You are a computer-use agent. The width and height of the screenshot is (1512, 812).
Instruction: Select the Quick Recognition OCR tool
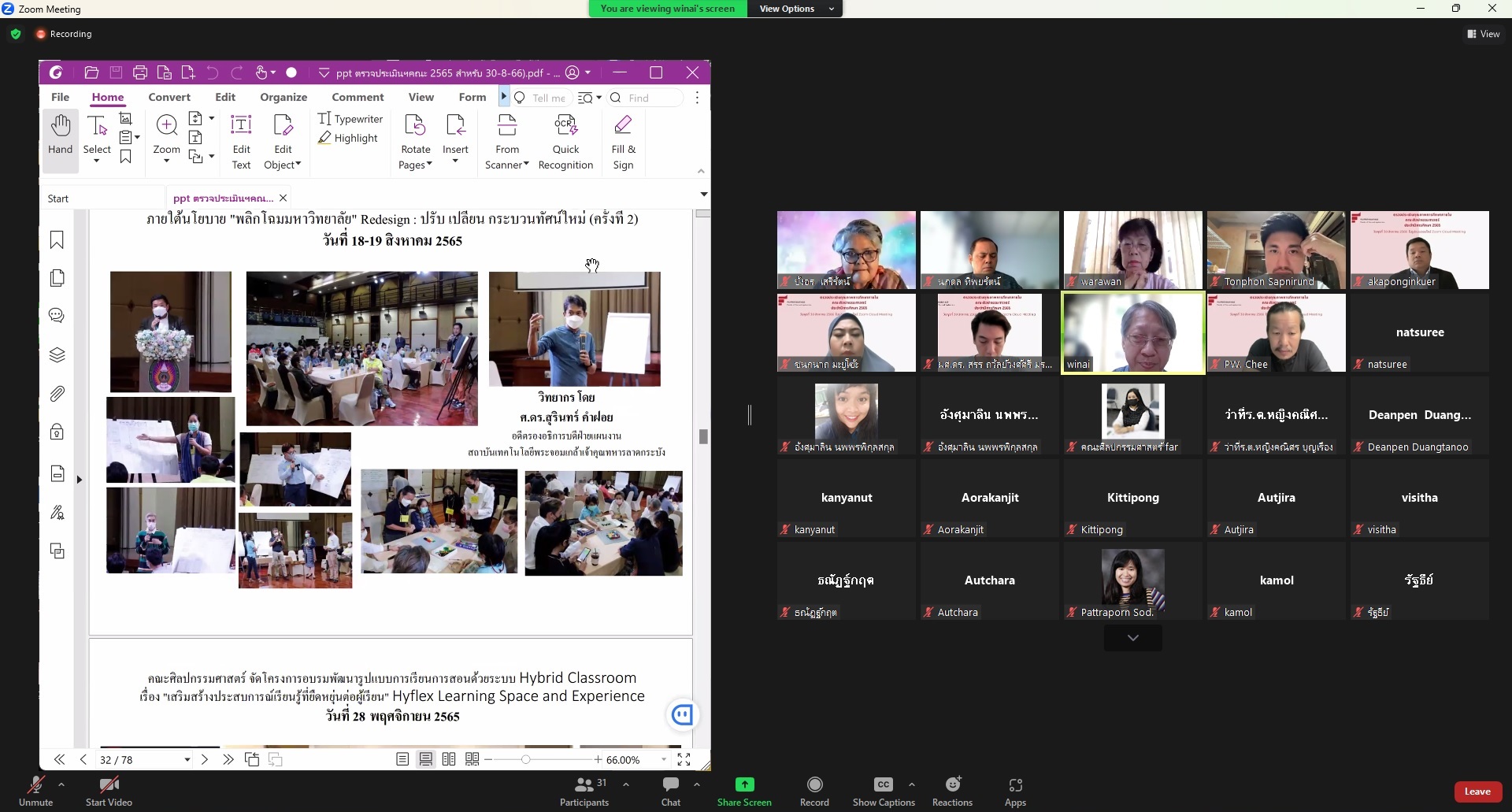pos(565,142)
